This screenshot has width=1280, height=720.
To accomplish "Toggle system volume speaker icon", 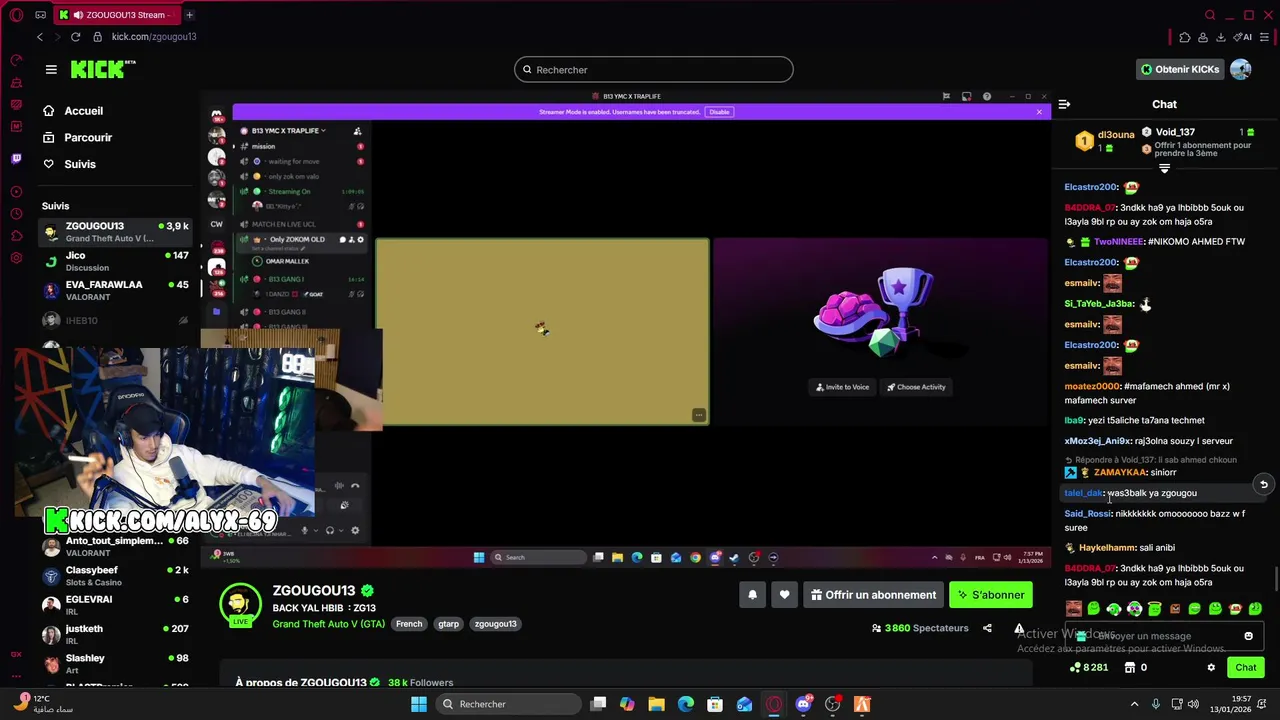I will click(1195, 704).
